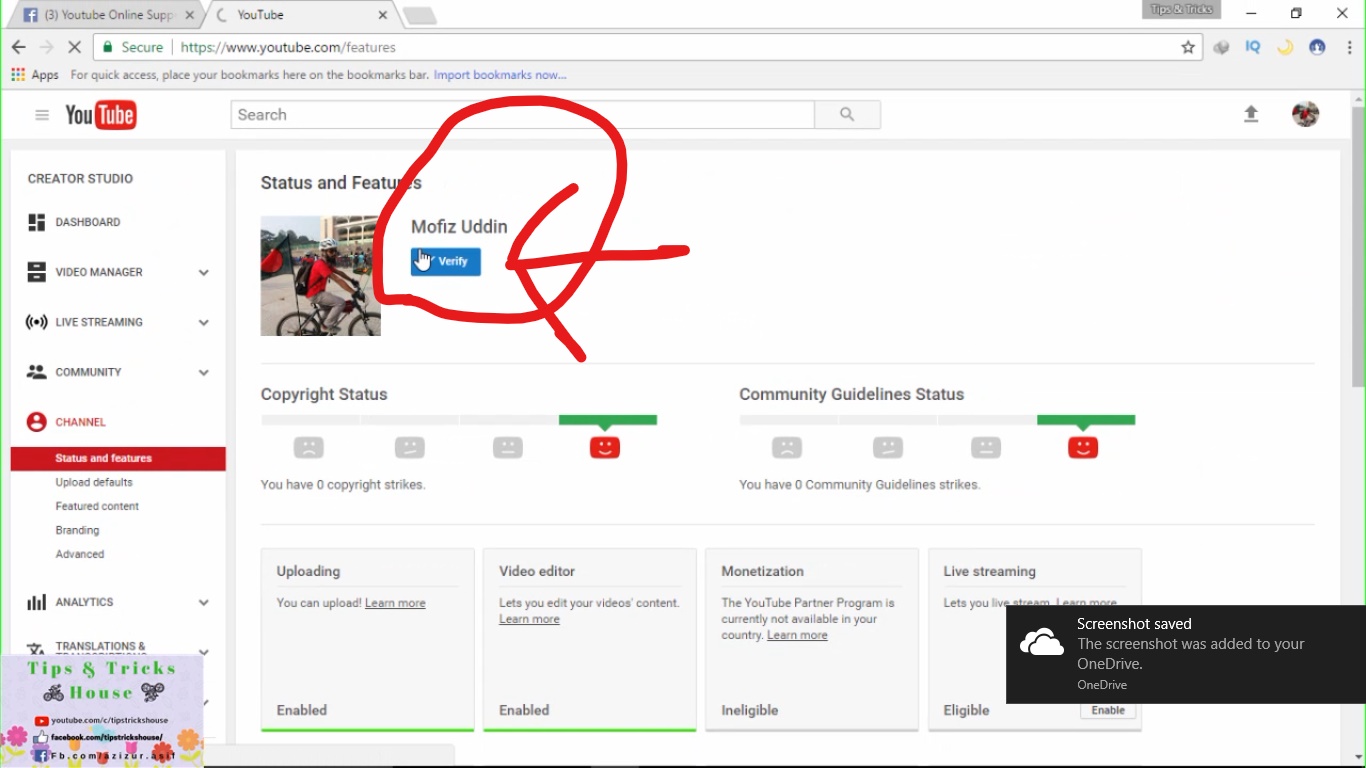Click the Mofiz Uddin channel name
The width and height of the screenshot is (1366, 768).
tap(459, 227)
